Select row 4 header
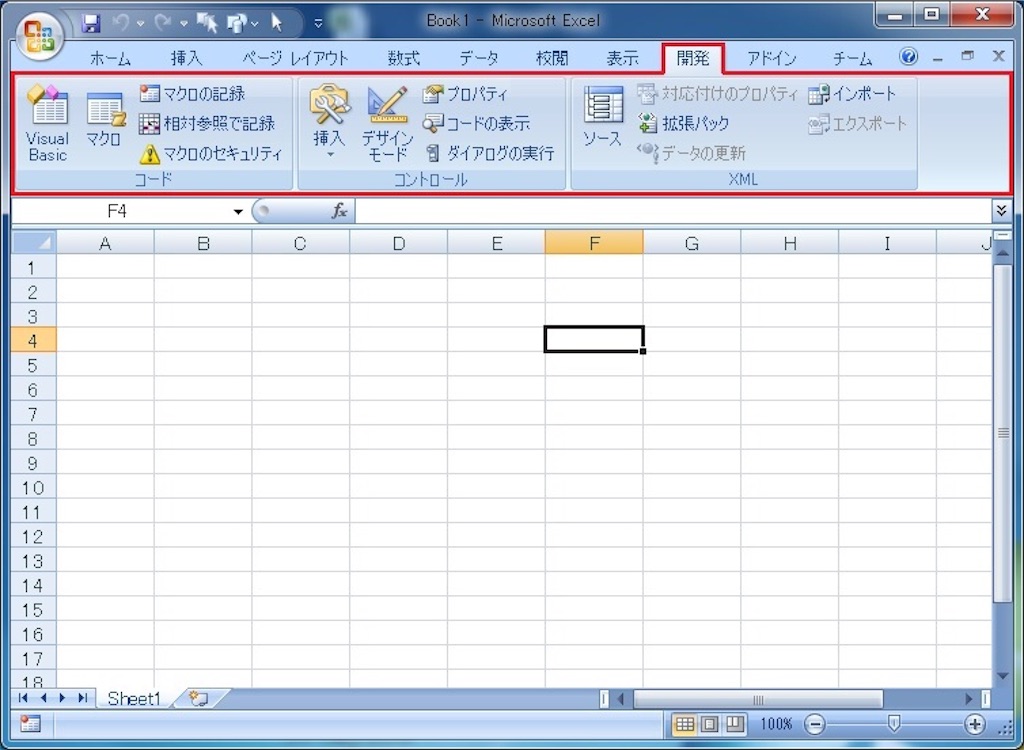Viewport: 1024px width, 750px height. click(x=33, y=340)
